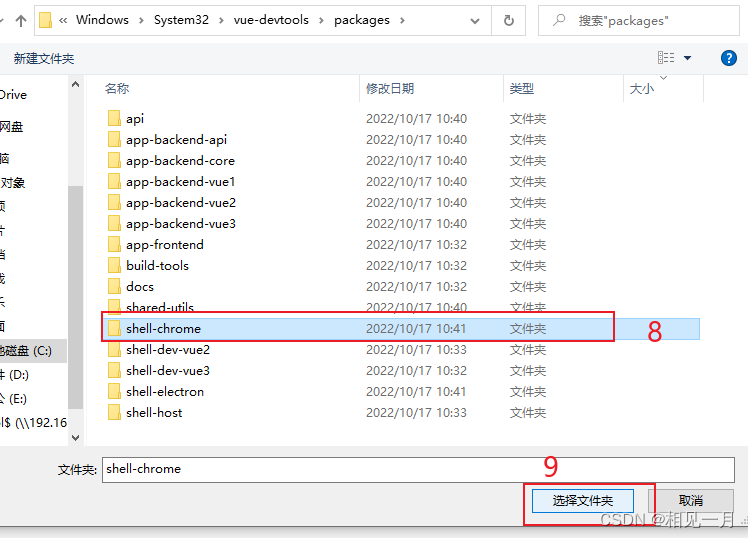748x538 pixels.
Task: Click the build-tools folder name
Action: point(157,266)
